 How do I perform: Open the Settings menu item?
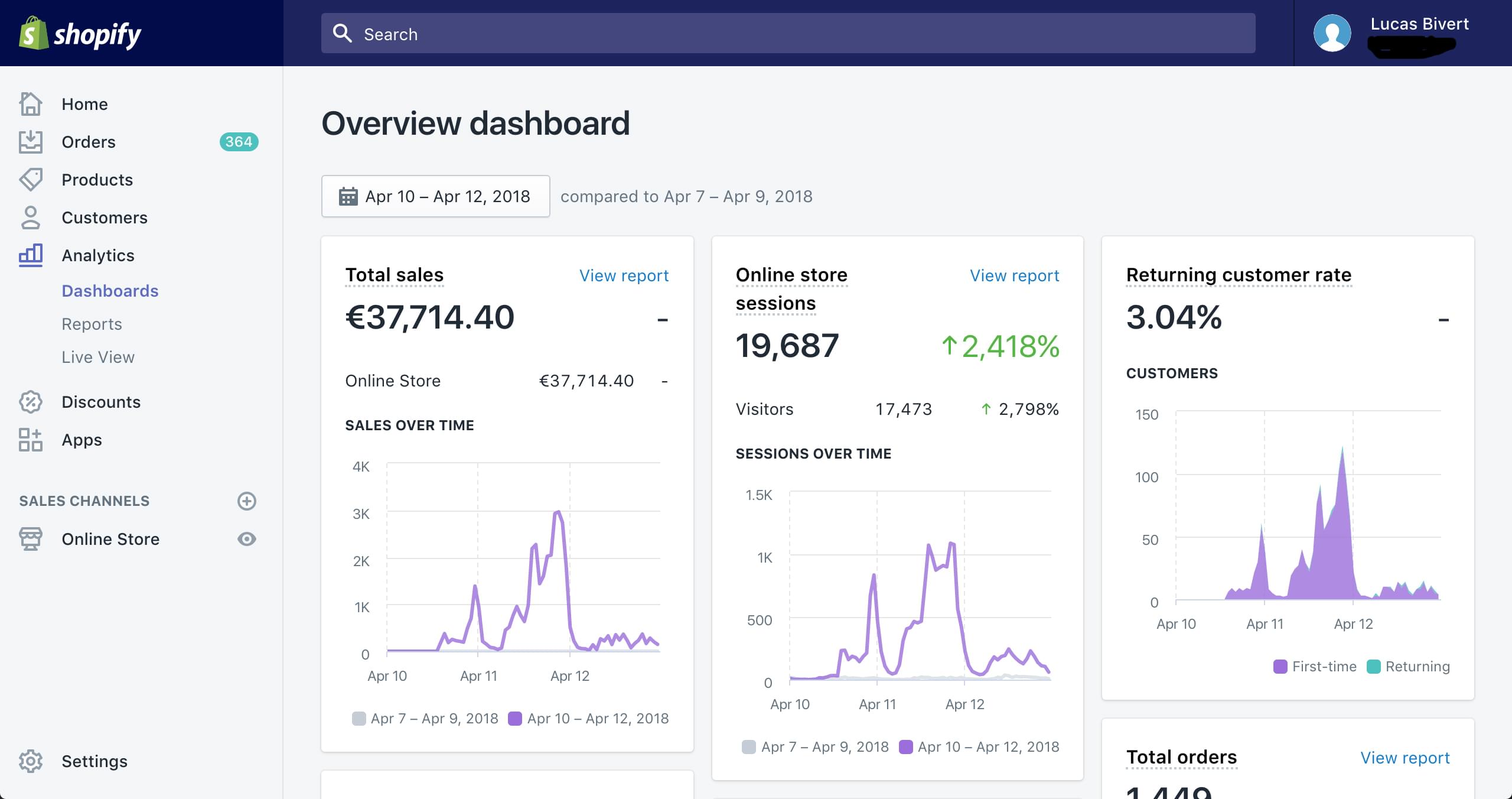coord(94,761)
